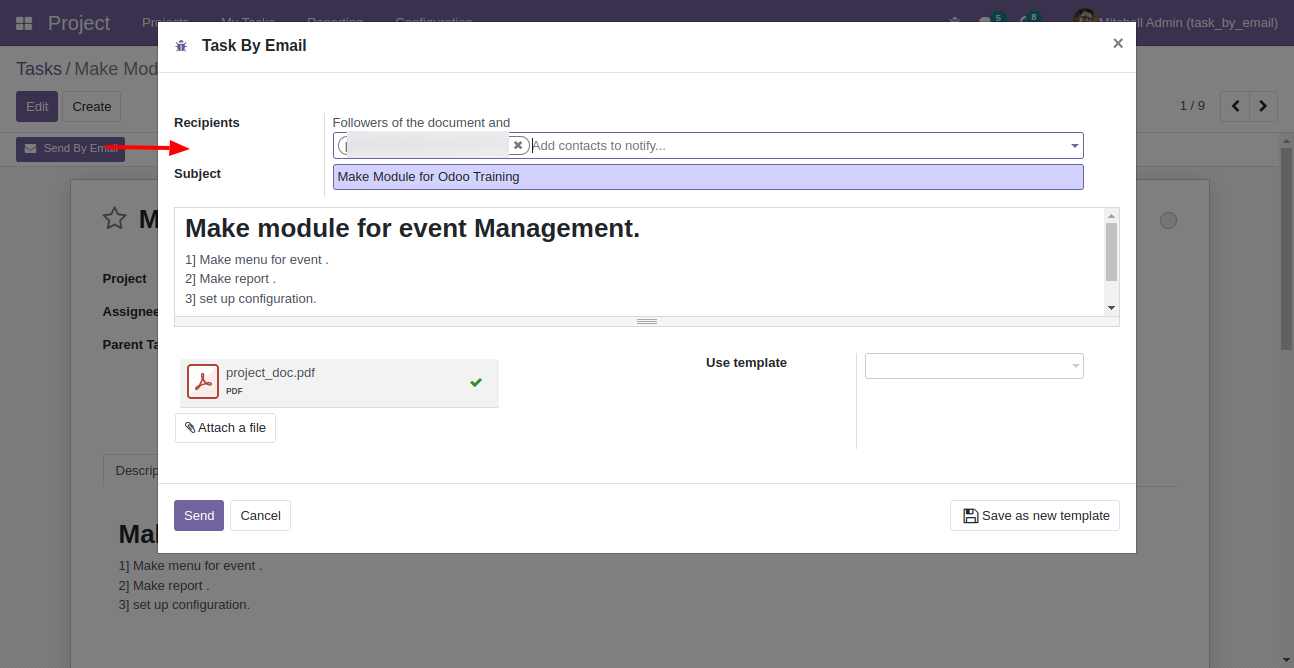The width and height of the screenshot is (1294, 668).
Task: Click the project_doc.pdf file name
Action: [270, 373]
